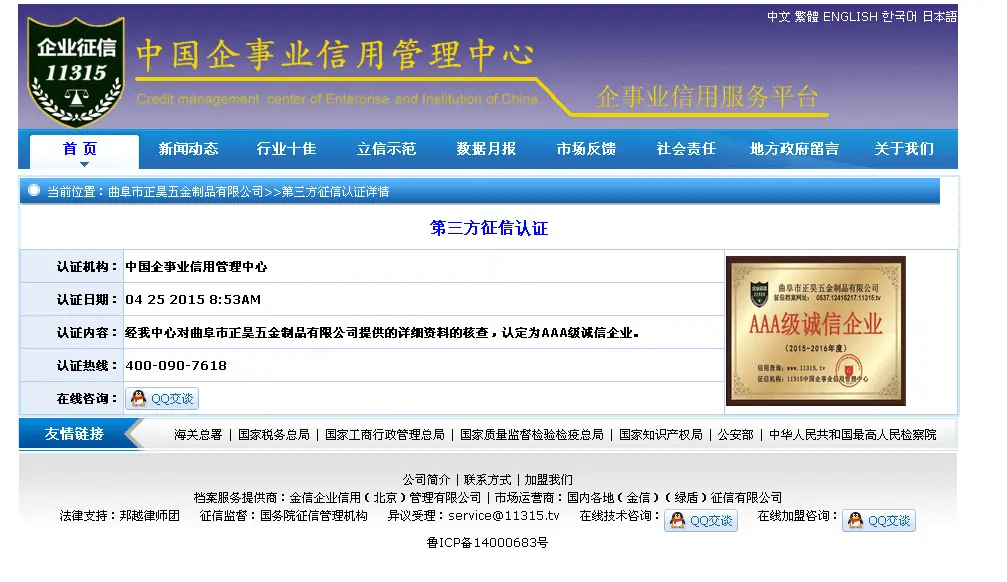Click the 国务院征信管理机构 text
This screenshot has width=1007, height=582.
pyautogui.click(x=313, y=516)
